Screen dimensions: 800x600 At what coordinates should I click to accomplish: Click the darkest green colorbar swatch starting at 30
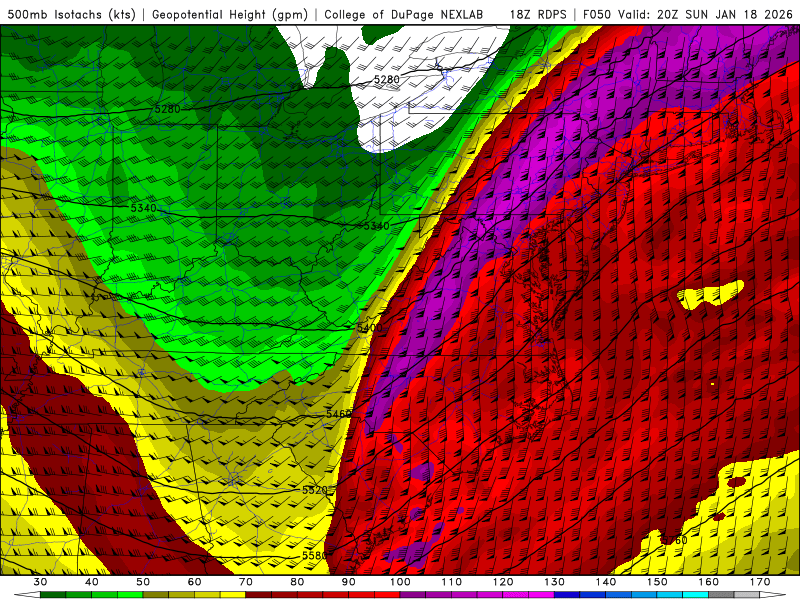53,595
